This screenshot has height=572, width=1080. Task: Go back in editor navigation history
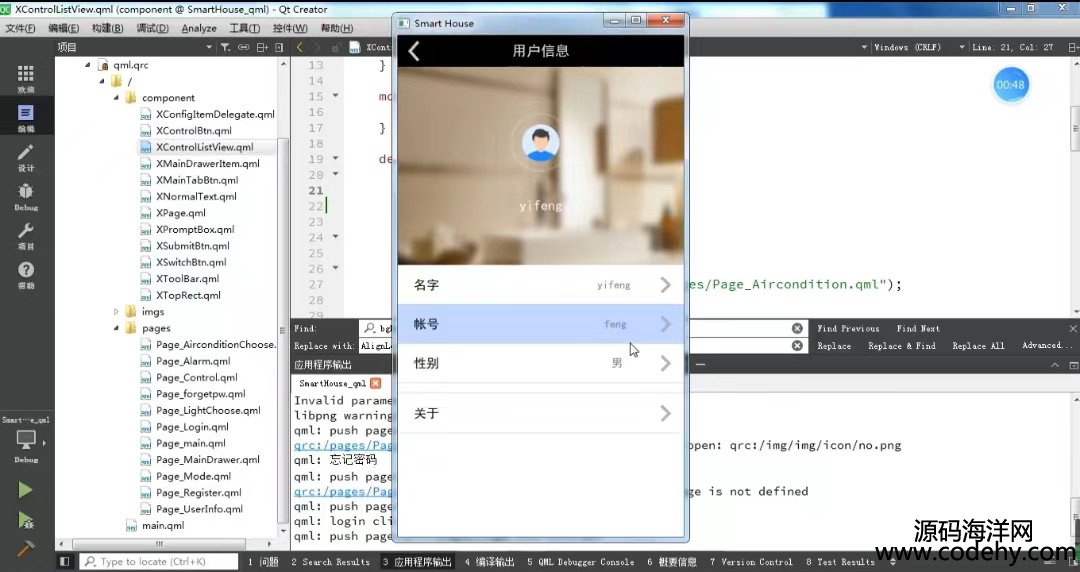tap(300, 47)
